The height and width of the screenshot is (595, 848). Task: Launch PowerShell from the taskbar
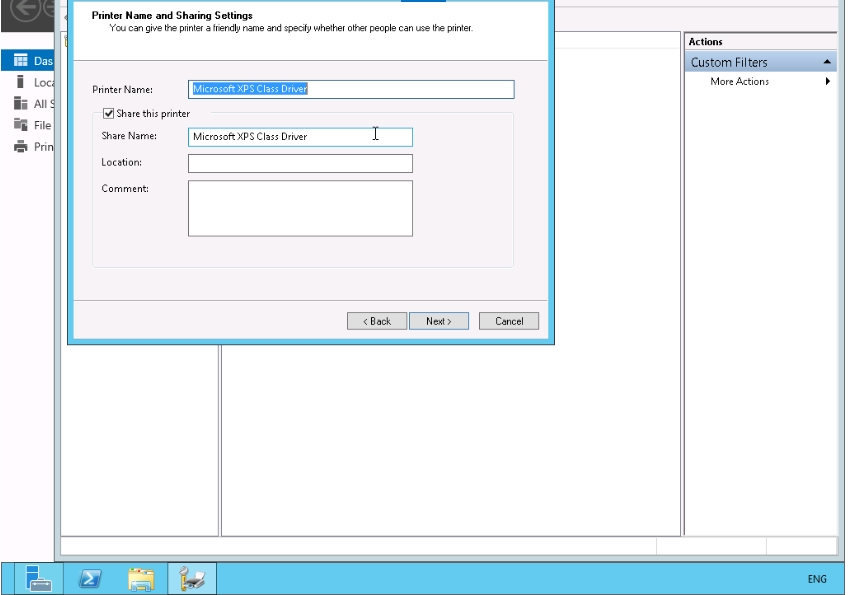click(x=90, y=578)
